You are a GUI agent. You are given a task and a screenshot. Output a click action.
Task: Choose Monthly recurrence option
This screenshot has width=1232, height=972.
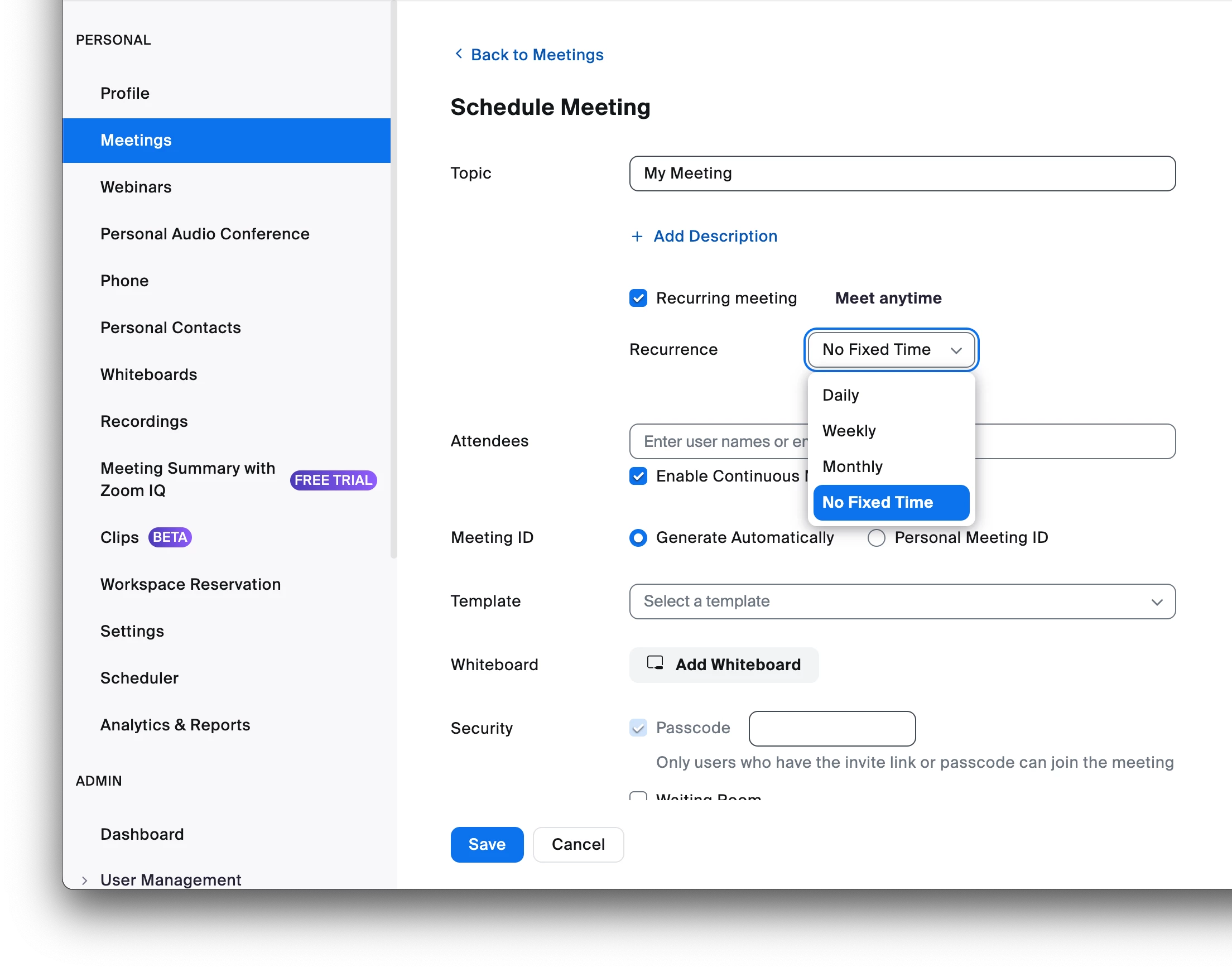(852, 466)
